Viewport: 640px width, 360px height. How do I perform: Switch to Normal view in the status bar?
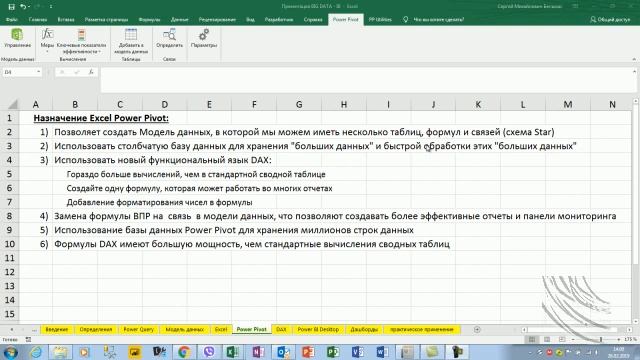[532, 339]
